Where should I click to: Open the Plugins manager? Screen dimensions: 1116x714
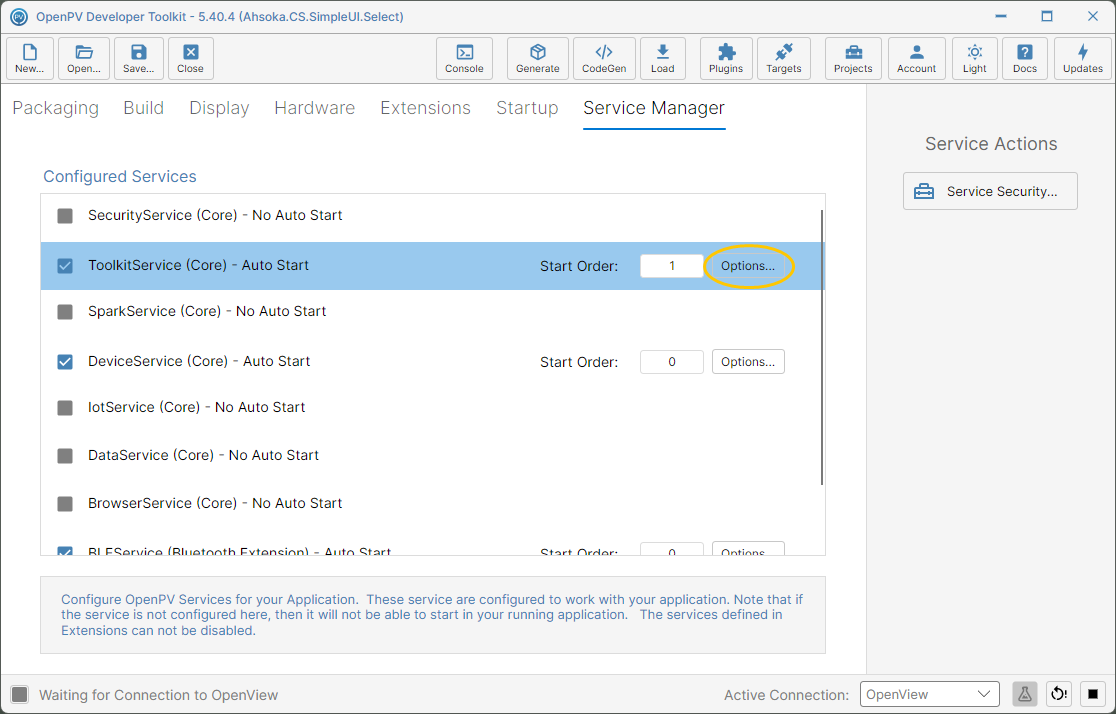[726, 58]
